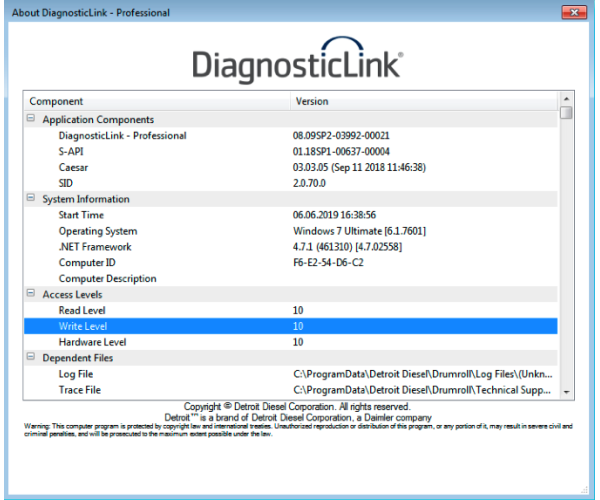Click the Hardware Level value 10

pyautogui.click(x=298, y=342)
